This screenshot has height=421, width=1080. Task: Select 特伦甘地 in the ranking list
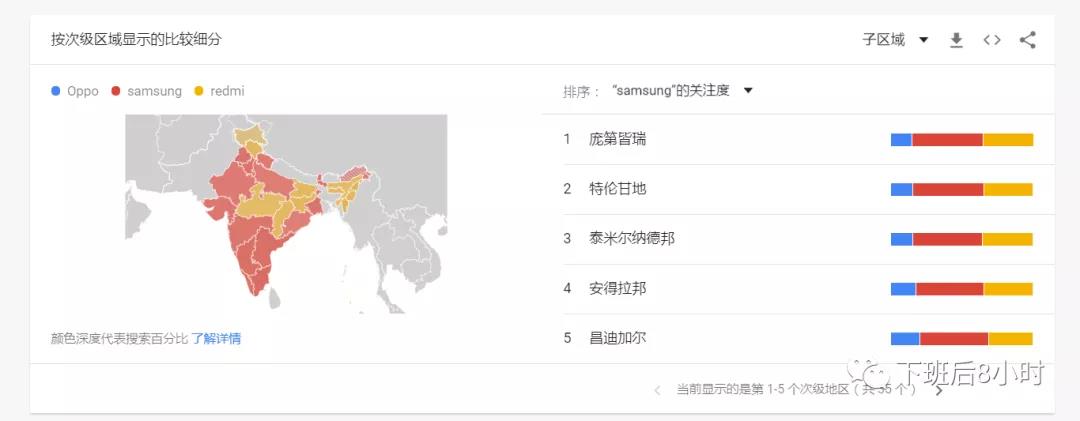coord(618,189)
